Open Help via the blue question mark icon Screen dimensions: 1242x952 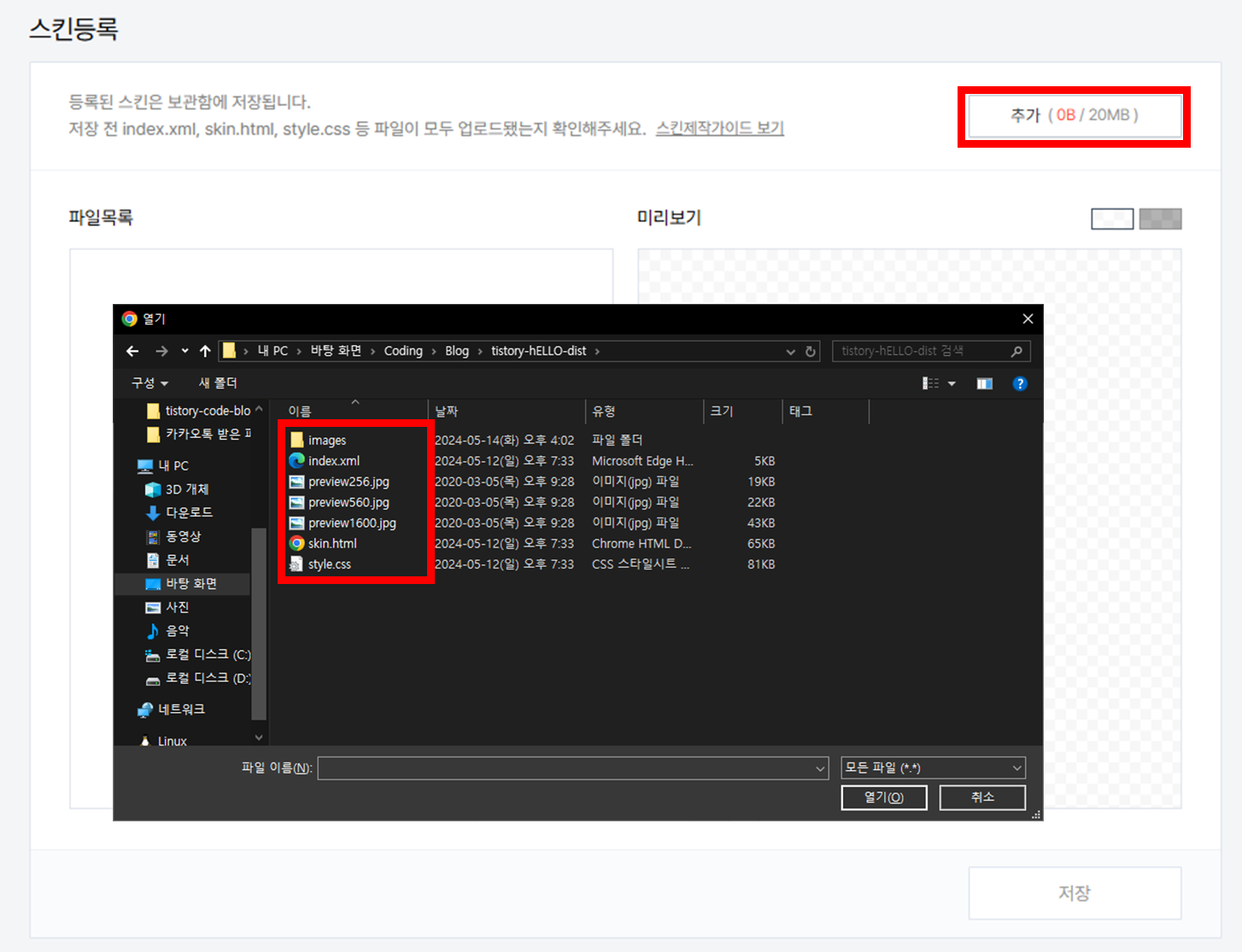click(x=1020, y=383)
